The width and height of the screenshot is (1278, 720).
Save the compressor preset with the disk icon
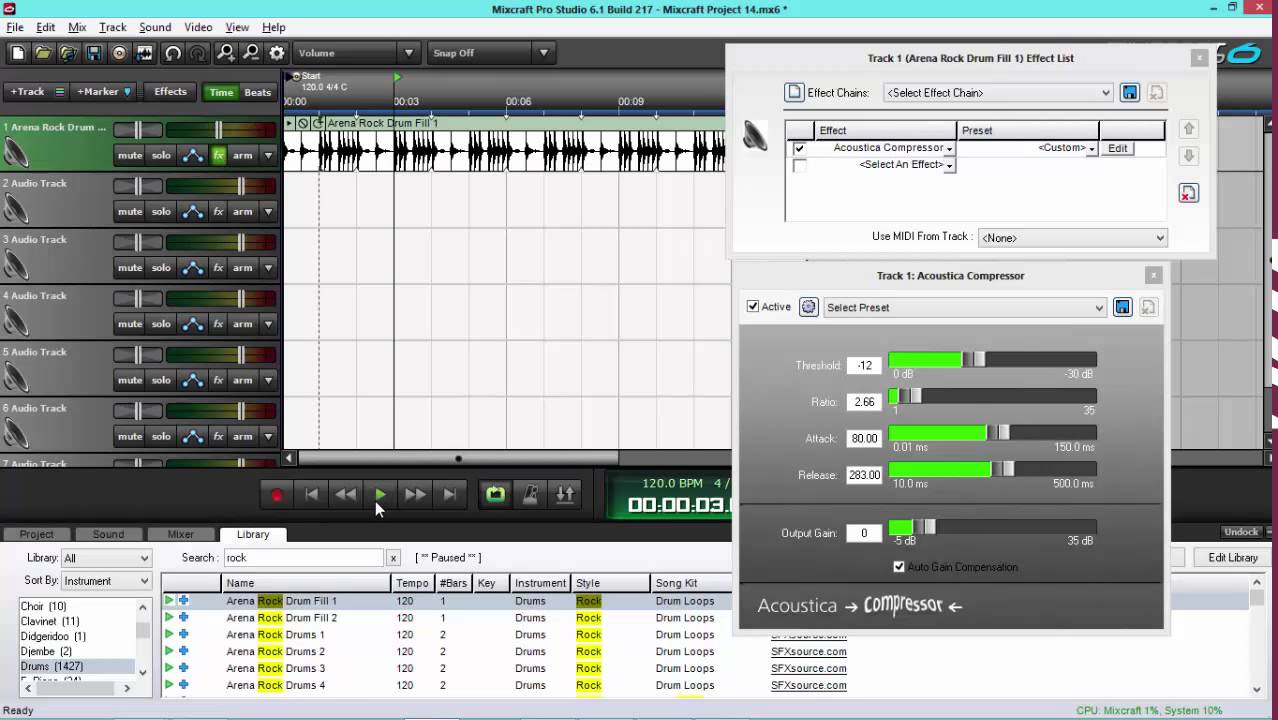(x=1123, y=307)
